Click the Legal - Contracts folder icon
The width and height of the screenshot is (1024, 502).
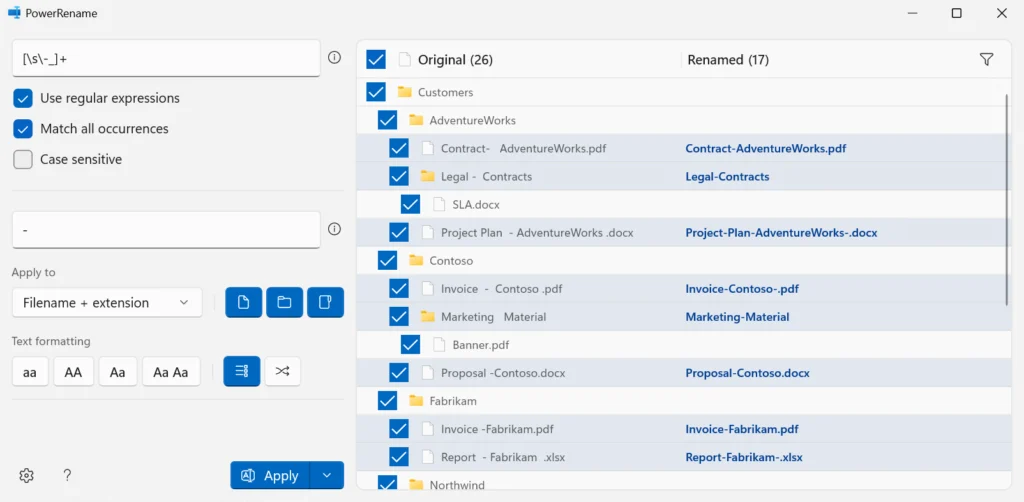(x=428, y=176)
